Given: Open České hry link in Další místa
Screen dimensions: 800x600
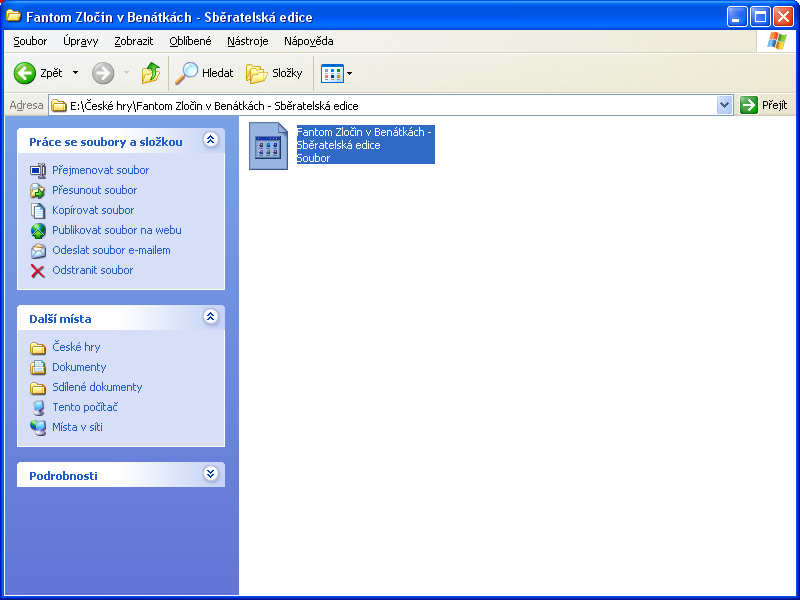Looking at the screenshot, I should click(x=77, y=347).
